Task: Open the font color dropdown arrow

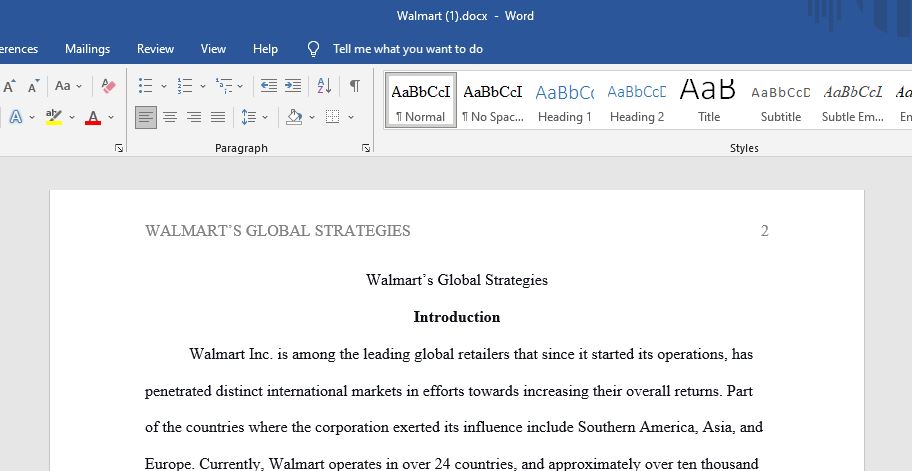Action: click(111, 117)
